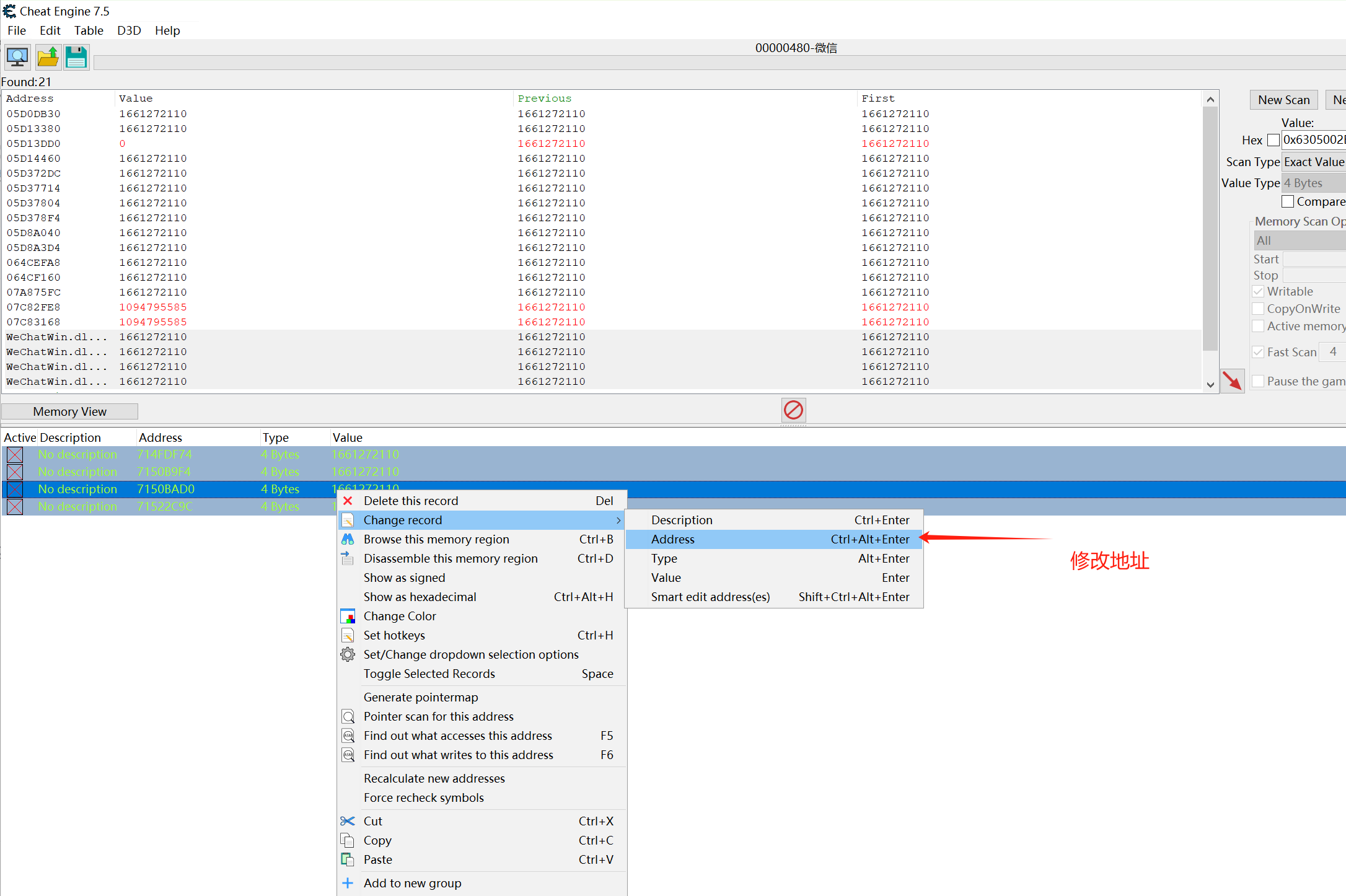This screenshot has width=1346, height=896.
Task: Click icon beside Find out what accesses
Action: [348, 736]
